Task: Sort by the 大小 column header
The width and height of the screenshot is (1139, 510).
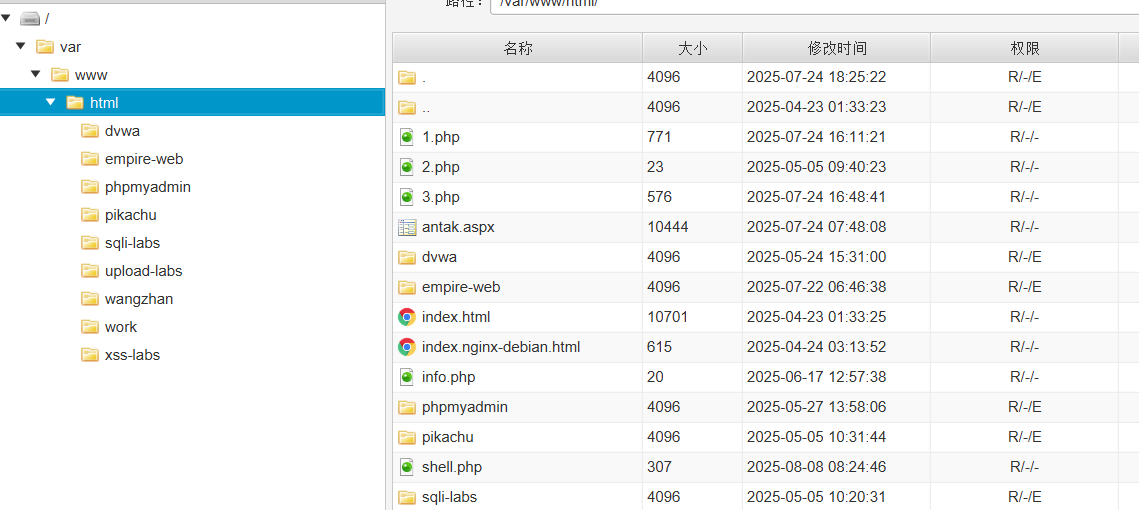Action: [x=692, y=48]
